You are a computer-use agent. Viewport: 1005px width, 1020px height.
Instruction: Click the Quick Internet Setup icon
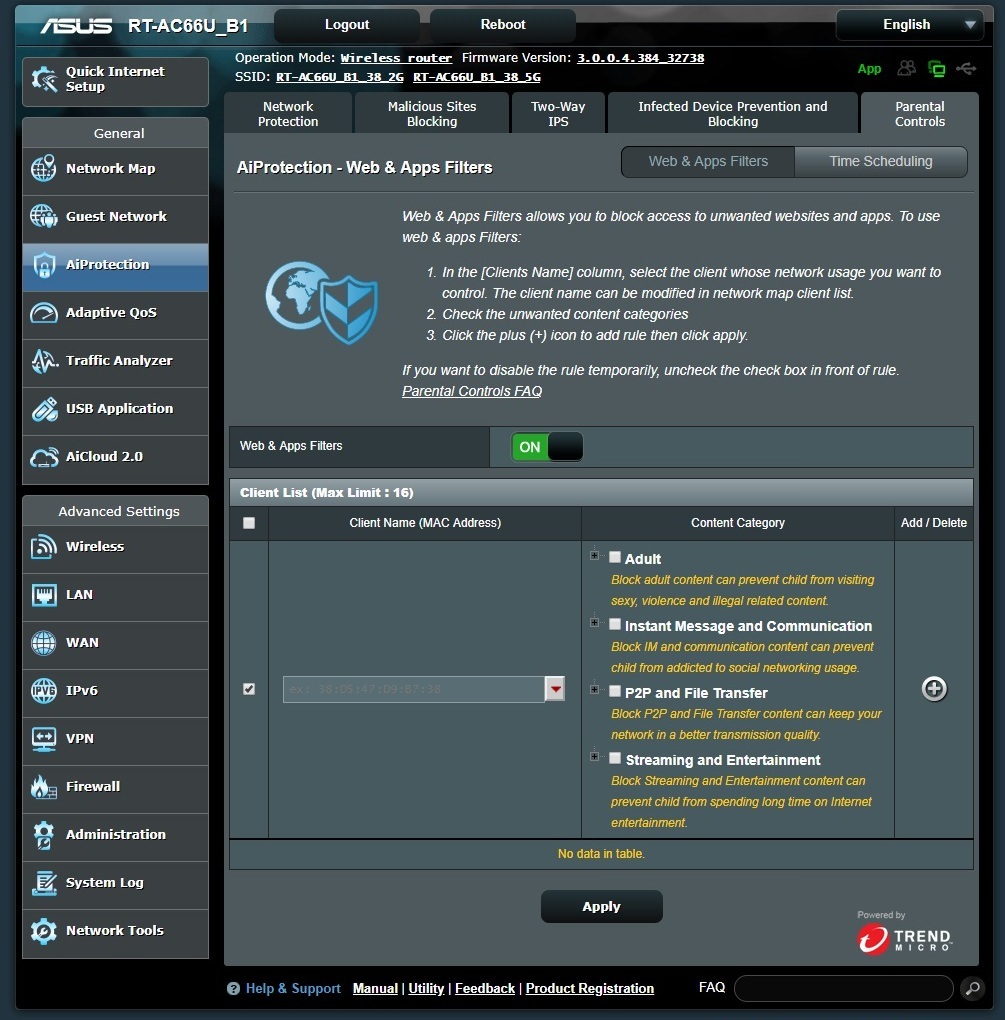[44, 79]
